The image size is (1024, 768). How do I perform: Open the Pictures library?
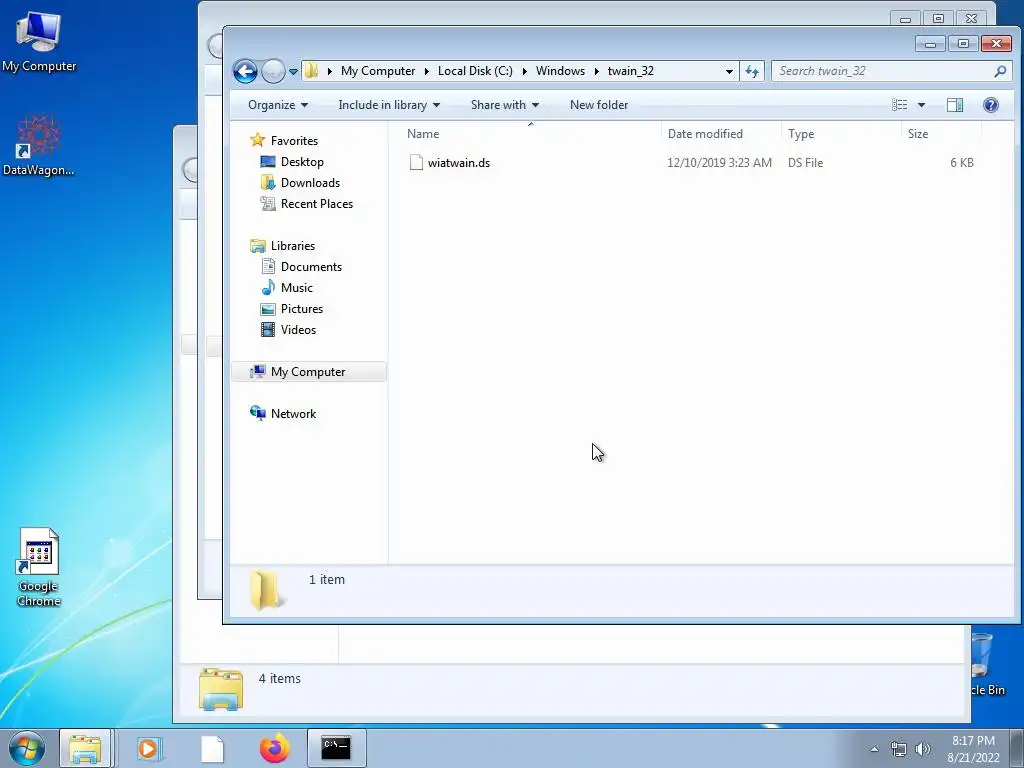302,309
